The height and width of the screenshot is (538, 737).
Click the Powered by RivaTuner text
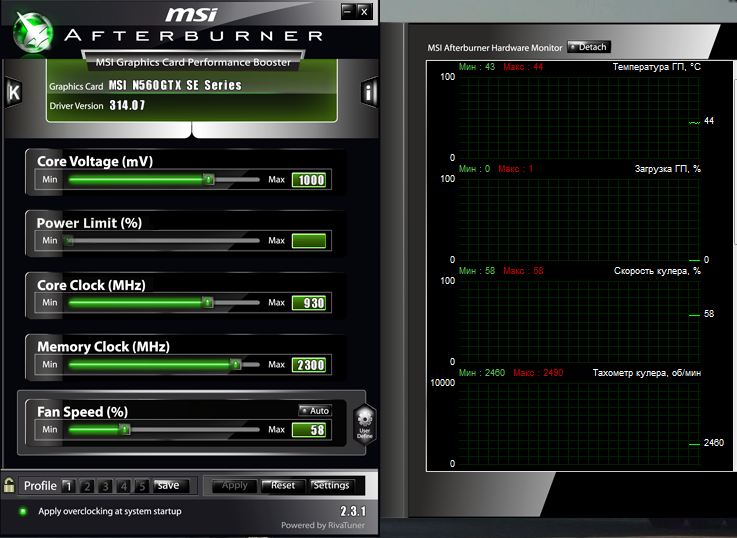[322, 525]
